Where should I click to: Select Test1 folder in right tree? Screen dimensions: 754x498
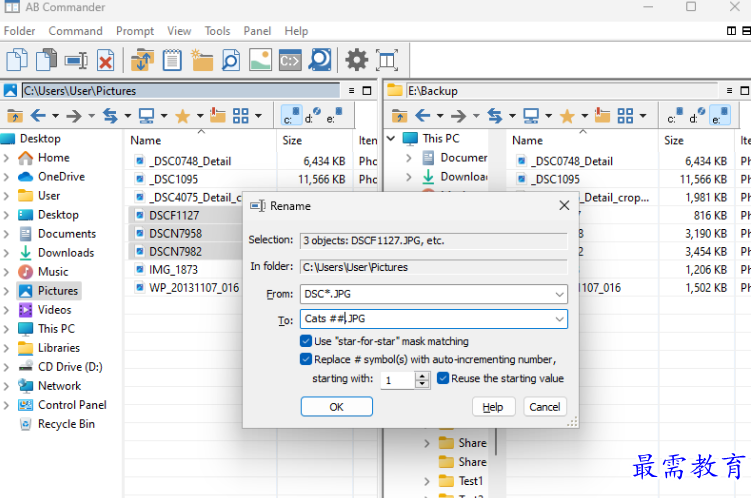pos(470,481)
